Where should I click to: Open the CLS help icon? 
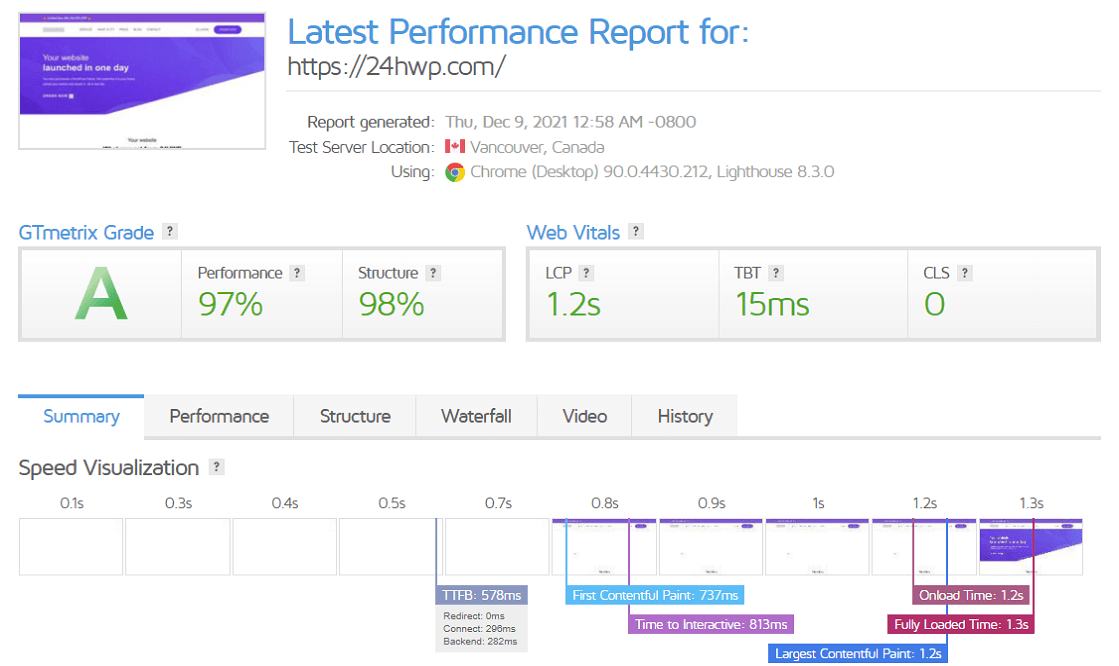964,273
